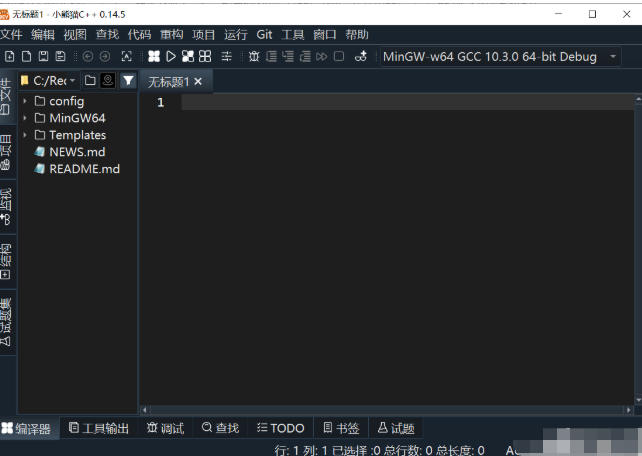
Task: Select README.md in the file tree
Action: [84, 169]
